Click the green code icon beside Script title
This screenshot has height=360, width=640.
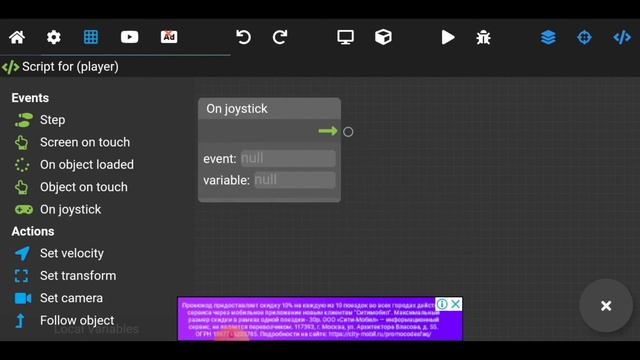(11, 67)
